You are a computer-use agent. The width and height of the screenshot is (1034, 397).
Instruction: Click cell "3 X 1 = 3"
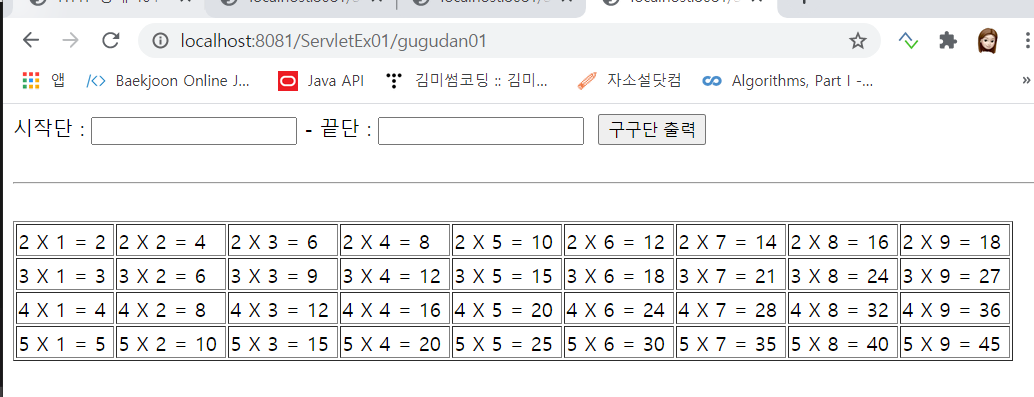click(x=65, y=274)
